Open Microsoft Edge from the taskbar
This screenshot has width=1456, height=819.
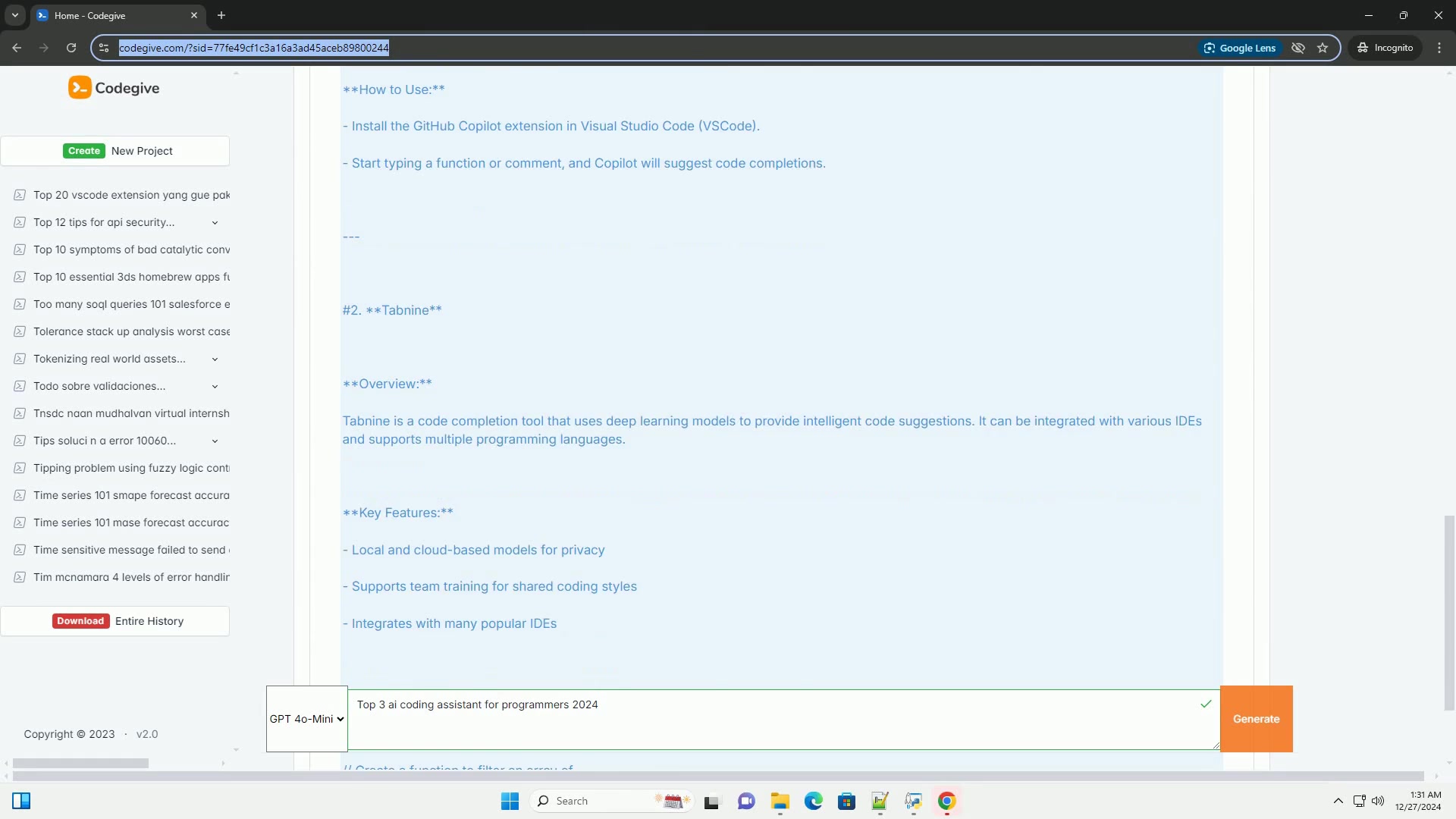coord(814,801)
